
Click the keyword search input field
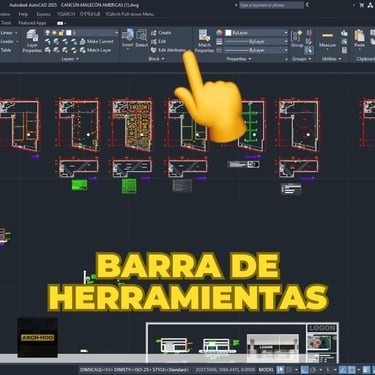click(271, 5)
